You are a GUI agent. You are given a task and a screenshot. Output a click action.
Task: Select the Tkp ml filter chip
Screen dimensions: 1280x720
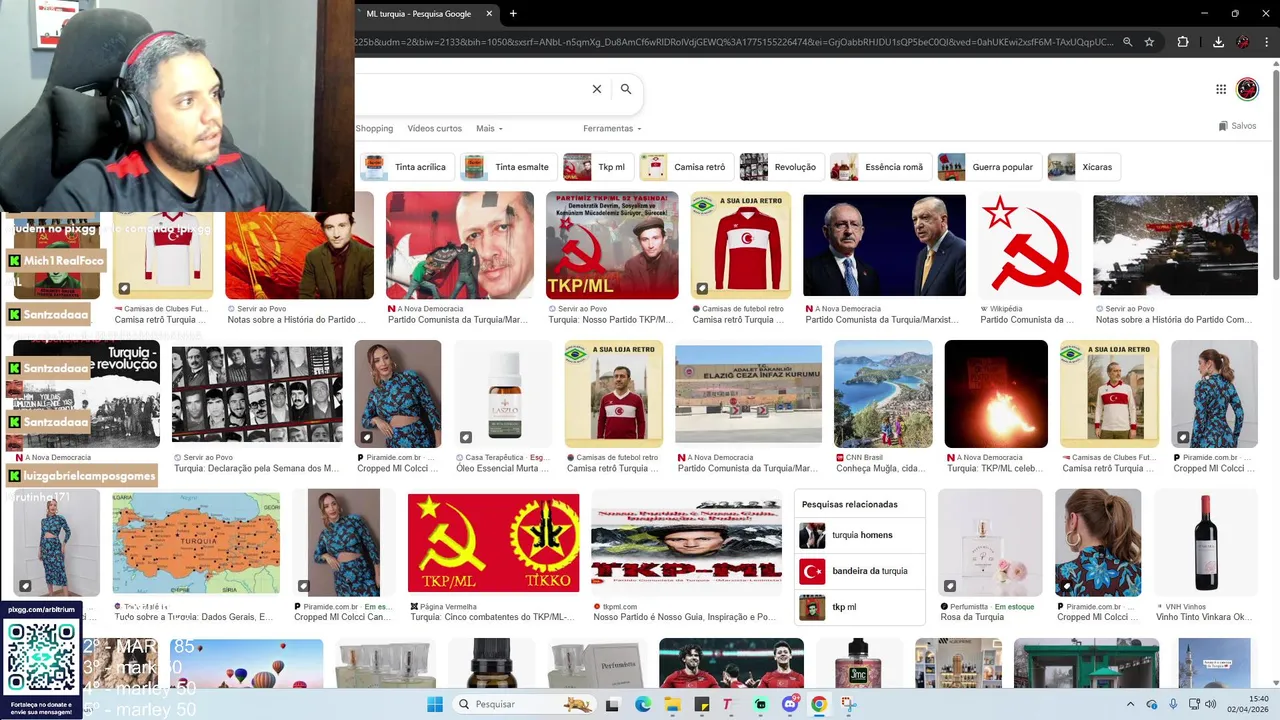[597, 167]
